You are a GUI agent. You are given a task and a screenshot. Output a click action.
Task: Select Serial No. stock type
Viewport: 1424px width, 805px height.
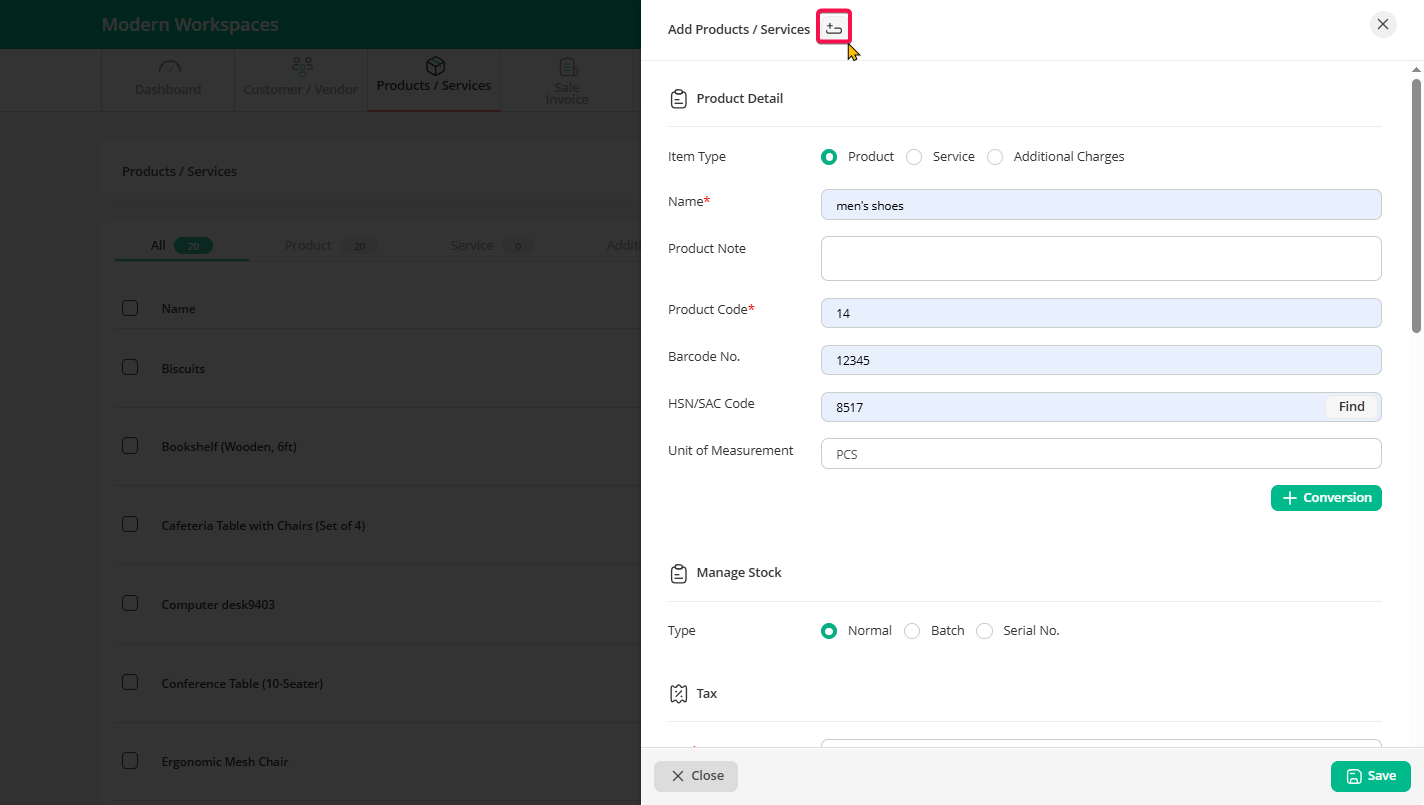(x=985, y=631)
